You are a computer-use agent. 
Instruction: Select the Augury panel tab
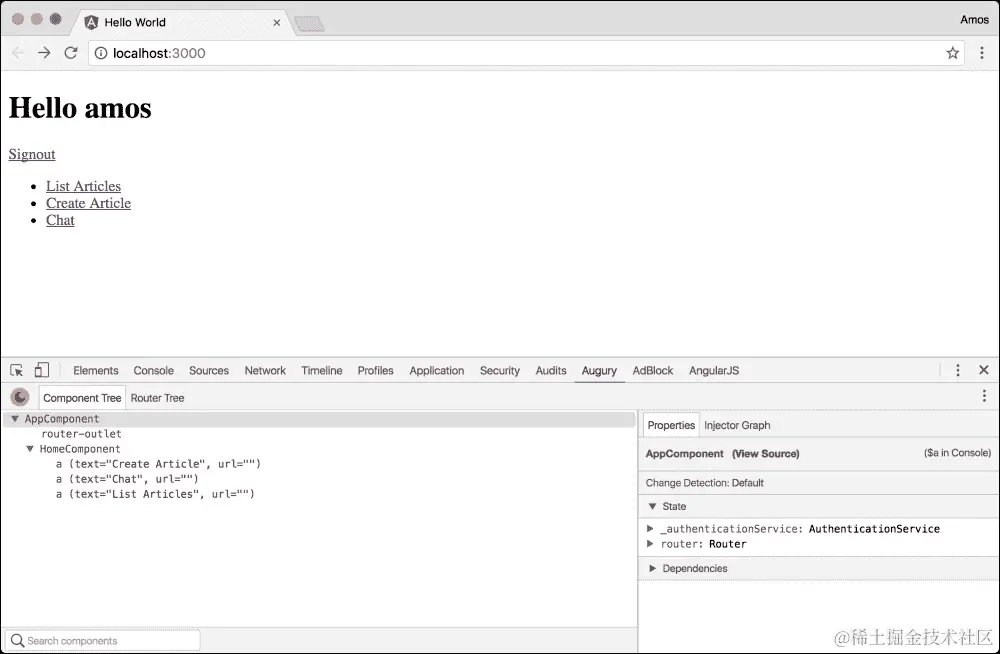pyautogui.click(x=599, y=371)
